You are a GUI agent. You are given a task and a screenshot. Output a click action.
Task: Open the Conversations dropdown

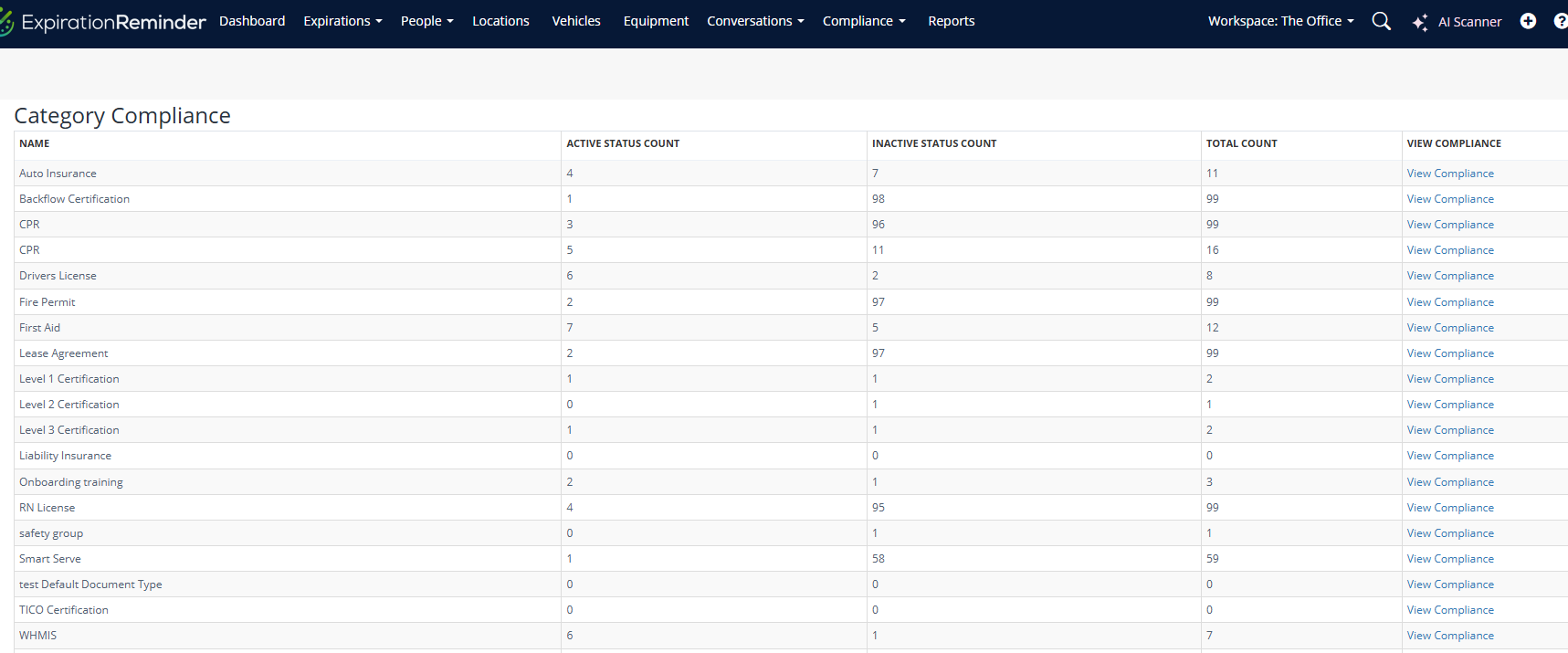coord(755,21)
